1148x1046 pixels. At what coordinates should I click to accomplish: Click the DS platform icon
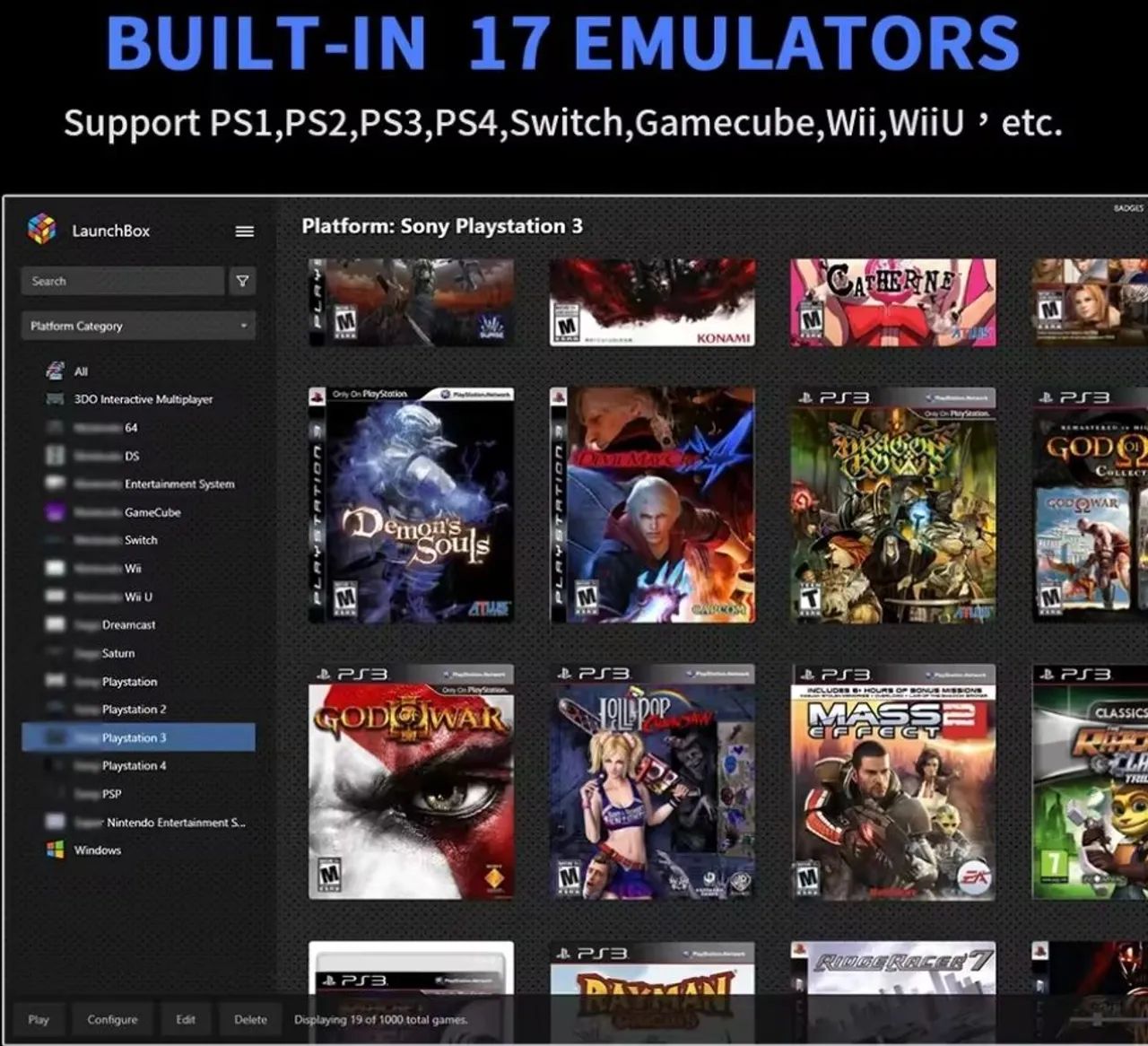click(x=56, y=456)
